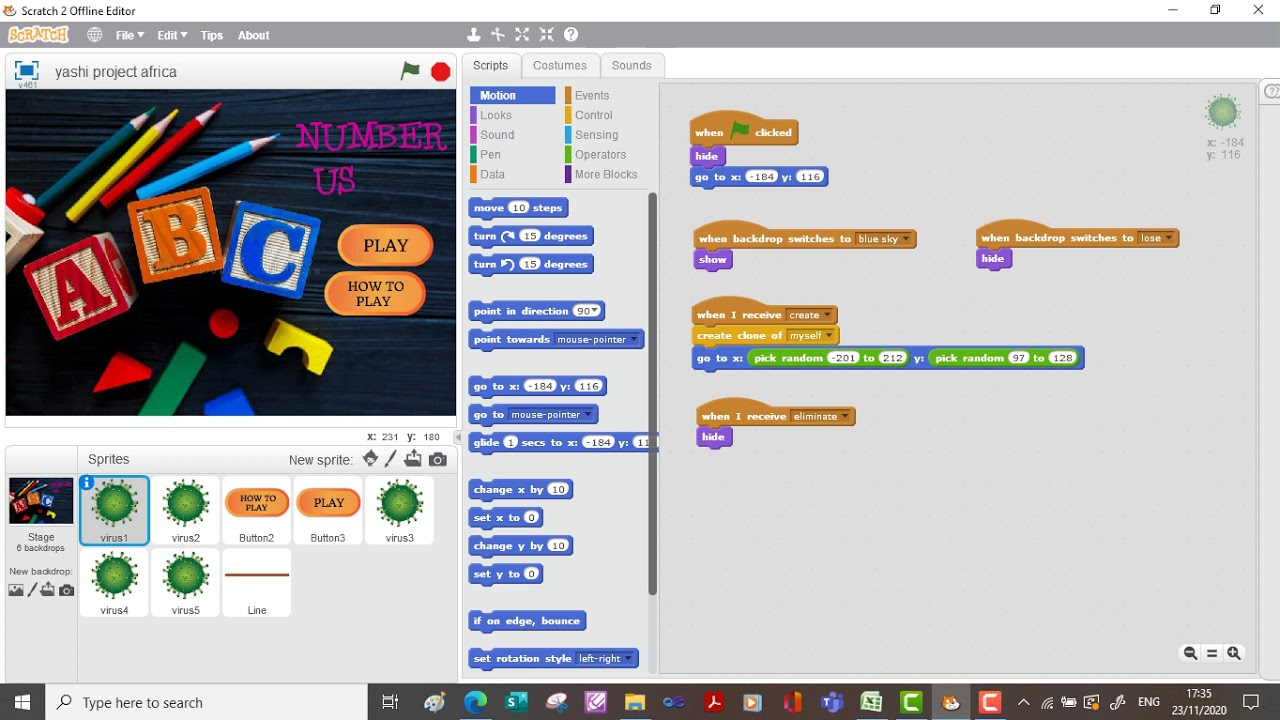The height and width of the screenshot is (720, 1280).
Task: Select the Sound block category
Action: [497, 135]
